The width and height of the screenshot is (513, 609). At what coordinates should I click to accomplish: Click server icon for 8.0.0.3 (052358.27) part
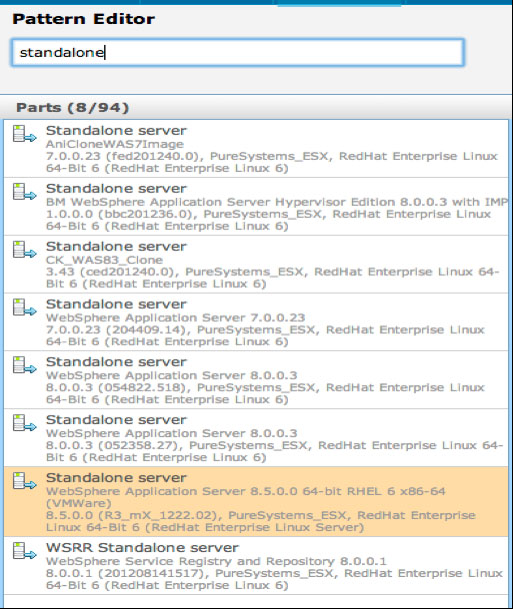click(24, 423)
